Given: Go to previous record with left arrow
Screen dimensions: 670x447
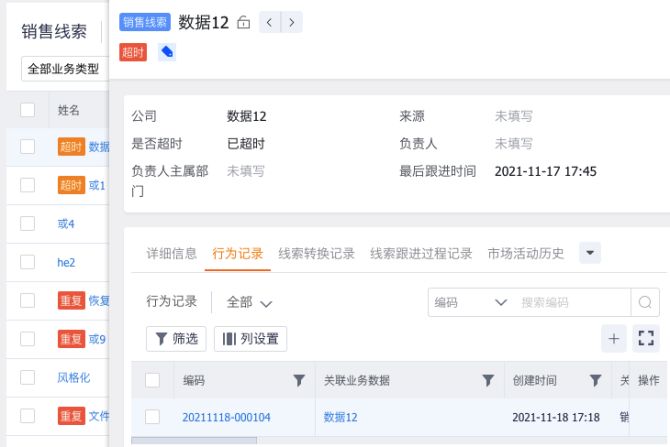Looking at the screenshot, I should tap(270, 22).
